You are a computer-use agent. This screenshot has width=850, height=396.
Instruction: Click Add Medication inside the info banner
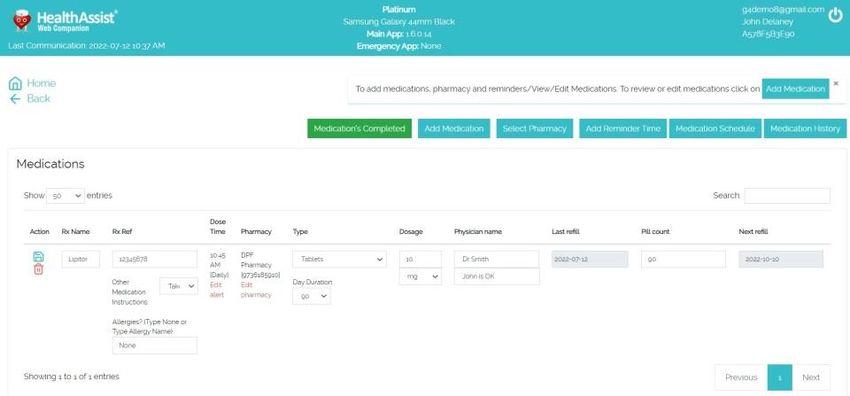(x=795, y=89)
